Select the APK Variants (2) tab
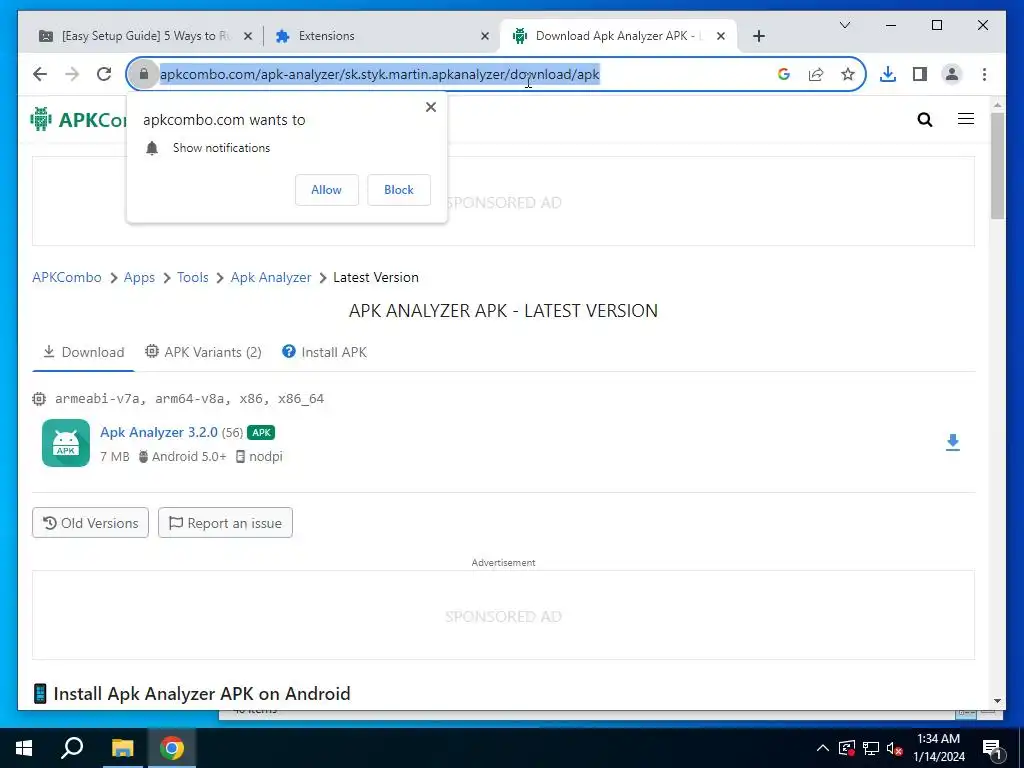The image size is (1024, 768). click(x=203, y=352)
